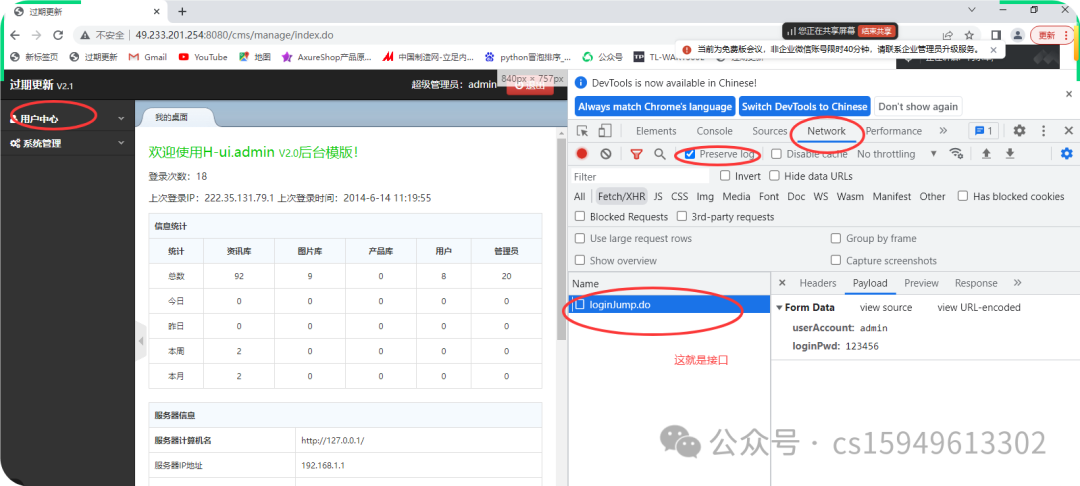1080x486 pixels.
Task: Toggle the device toolbar icon
Action: [x=605, y=131]
